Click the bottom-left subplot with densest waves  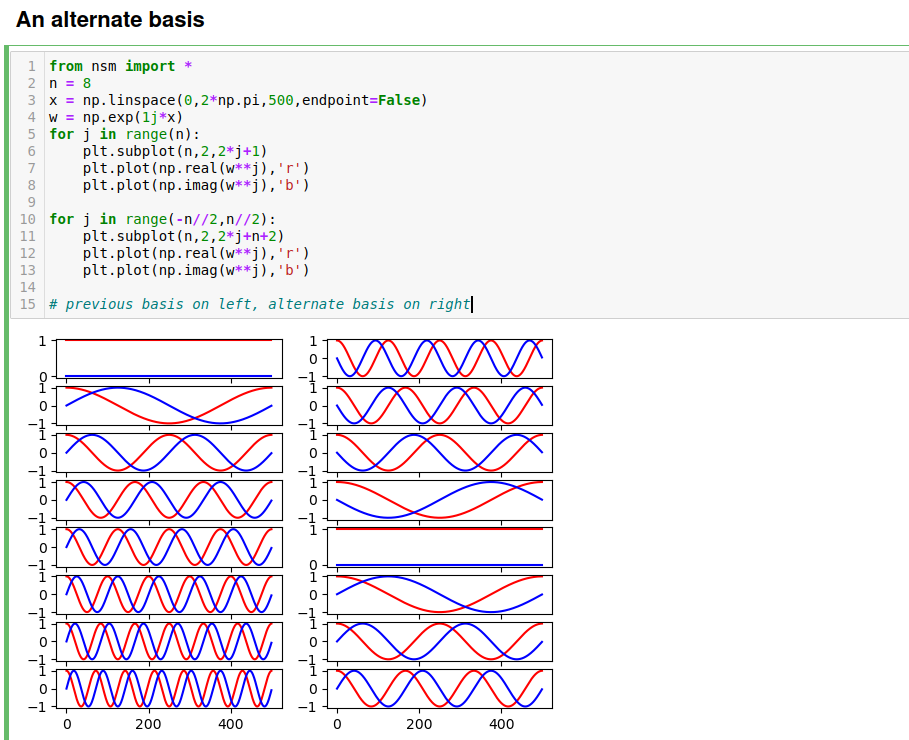[x=168, y=688]
